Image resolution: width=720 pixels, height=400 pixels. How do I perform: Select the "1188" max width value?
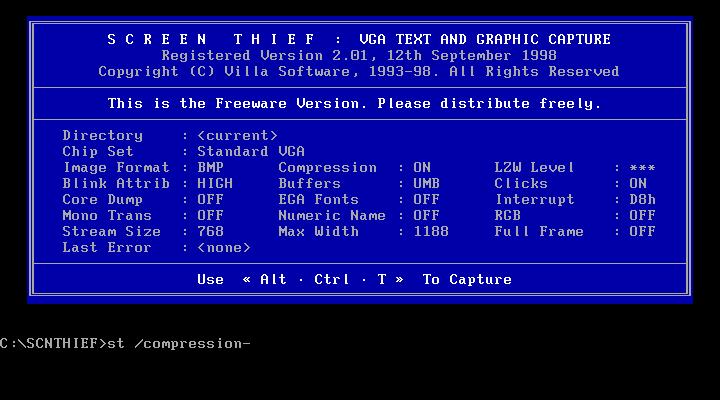click(x=431, y=231)
